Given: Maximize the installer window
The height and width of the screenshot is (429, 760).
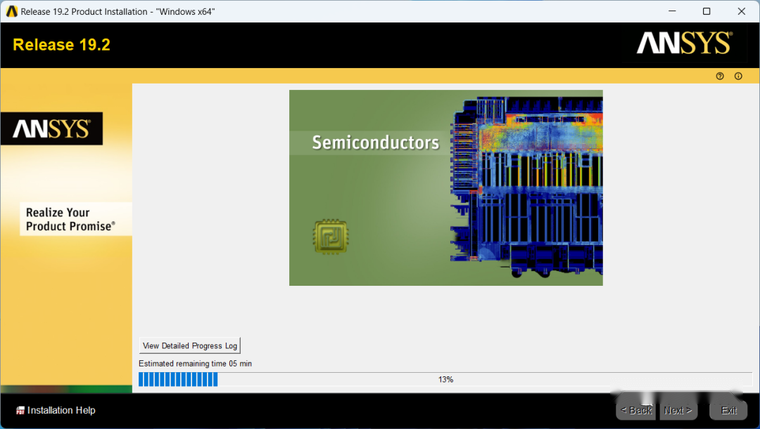Looking at the screenshot, I should pyautogui.click(x=707, y=11).
